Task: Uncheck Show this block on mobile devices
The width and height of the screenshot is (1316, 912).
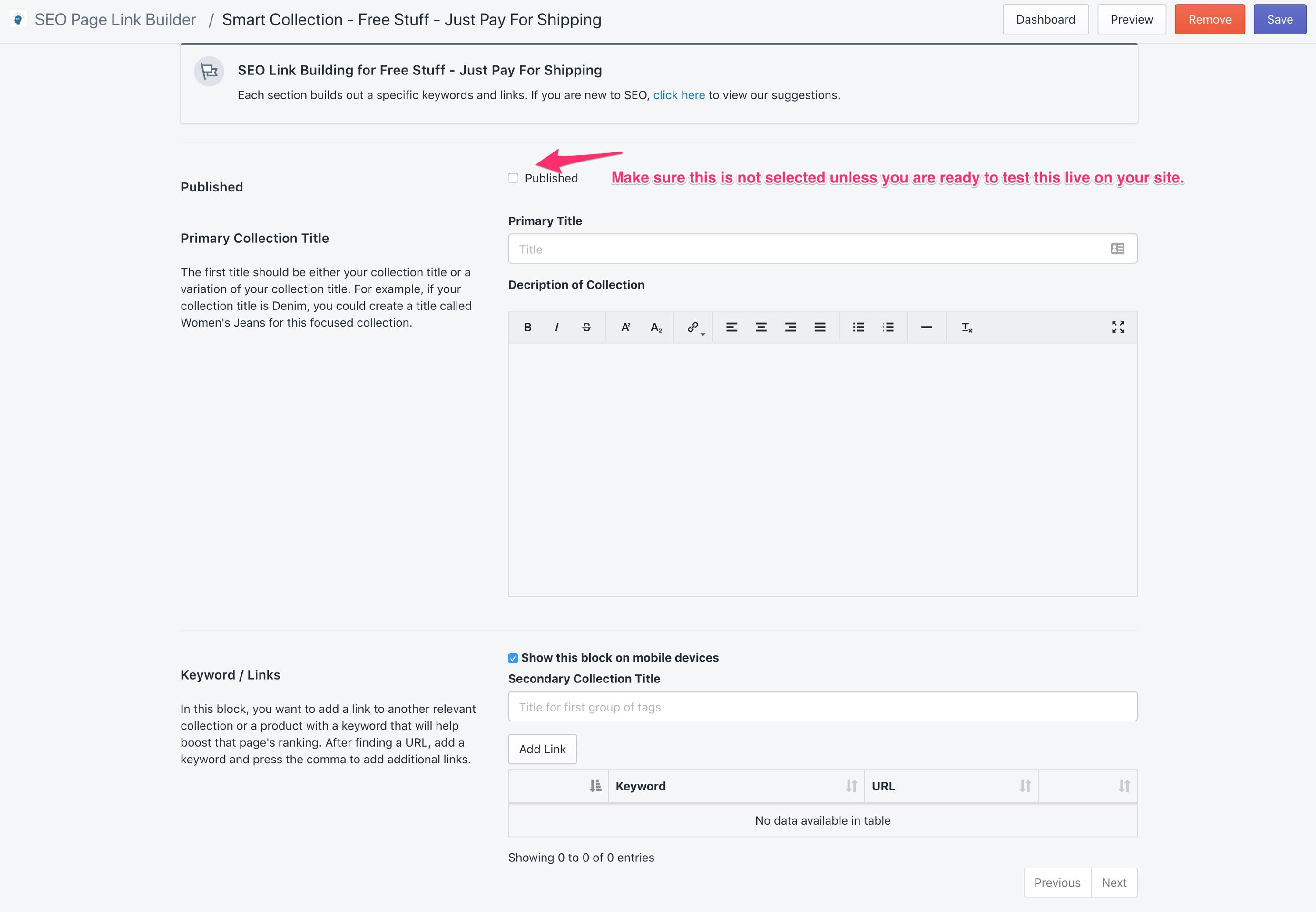Action: tap(513, 658)
